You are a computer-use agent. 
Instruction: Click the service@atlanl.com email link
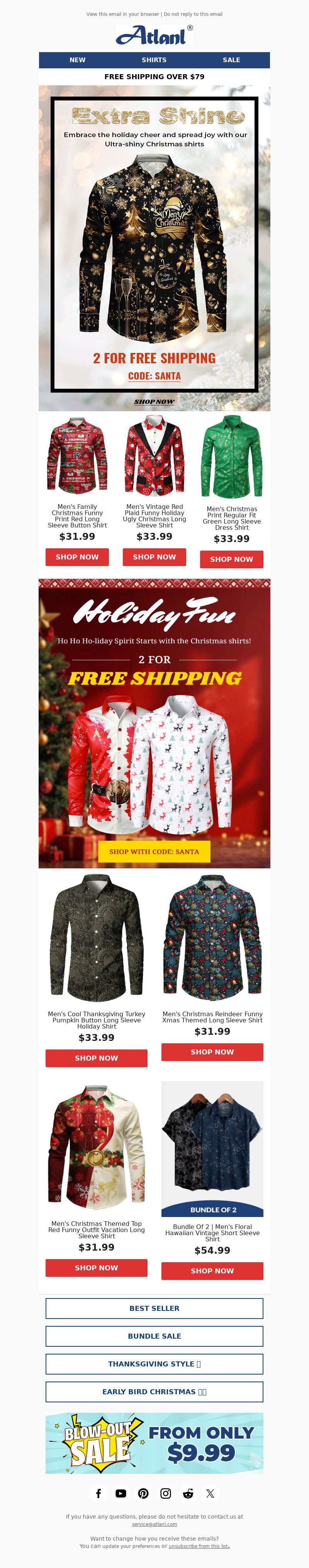coord(154,1524)
